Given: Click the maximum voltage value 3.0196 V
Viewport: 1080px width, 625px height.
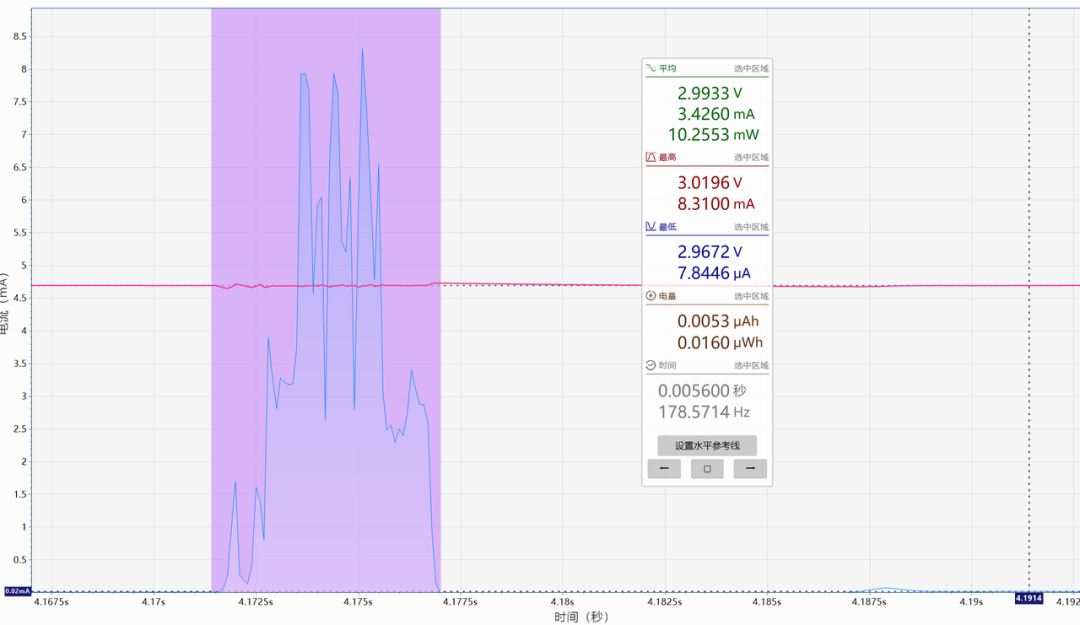Looking at the screenshot, I should pos(709,183).
